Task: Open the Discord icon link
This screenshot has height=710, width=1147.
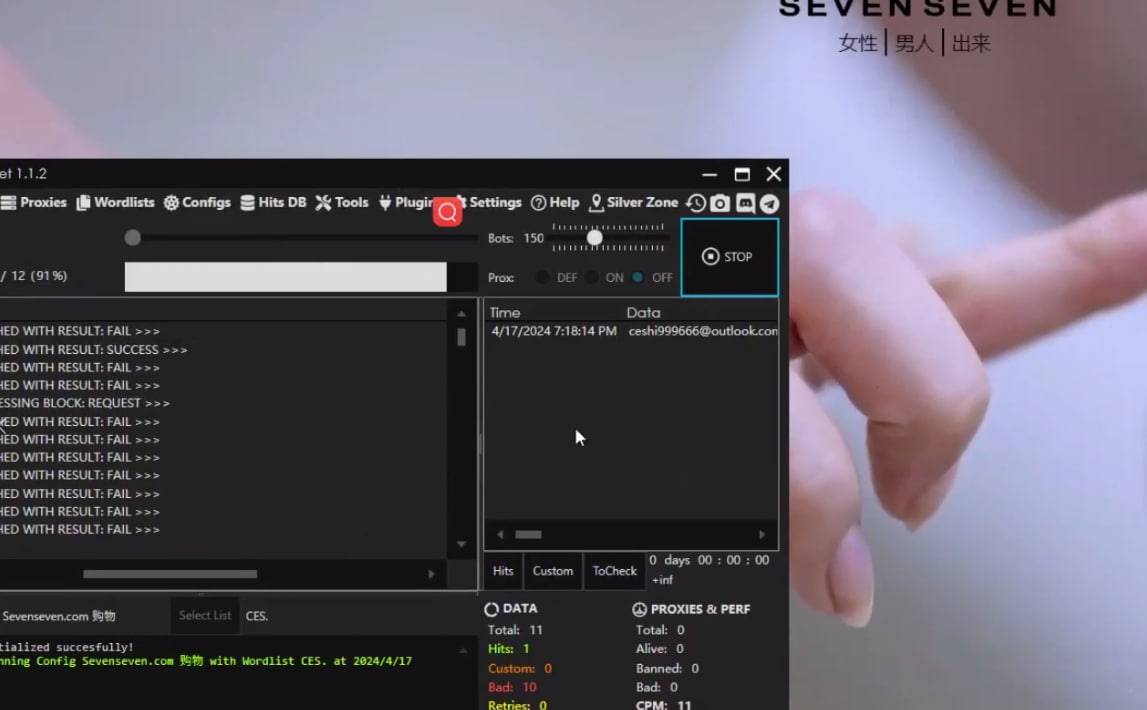Action: point(745,203)
